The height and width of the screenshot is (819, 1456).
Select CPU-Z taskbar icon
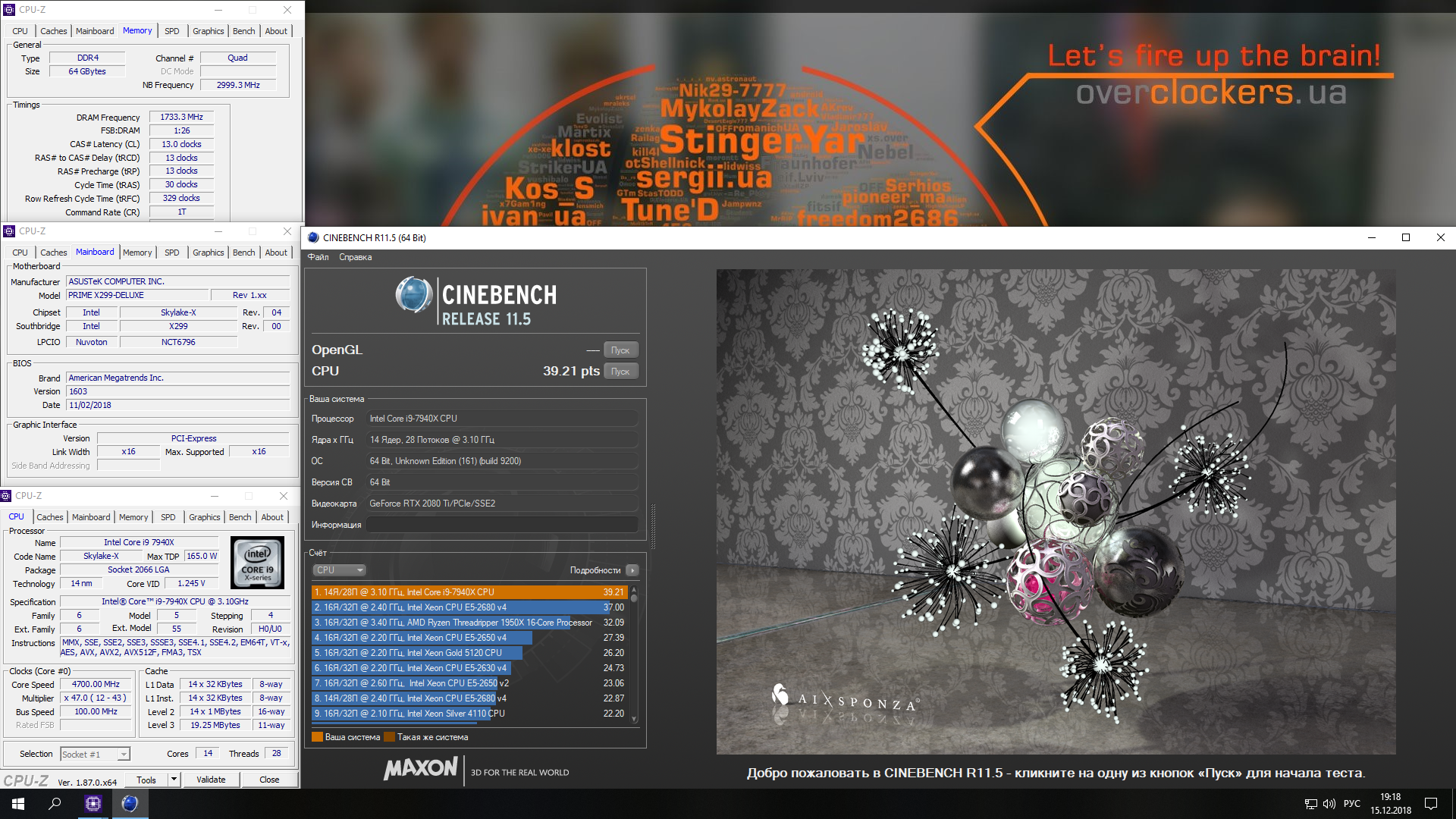[x=93, y=804]
